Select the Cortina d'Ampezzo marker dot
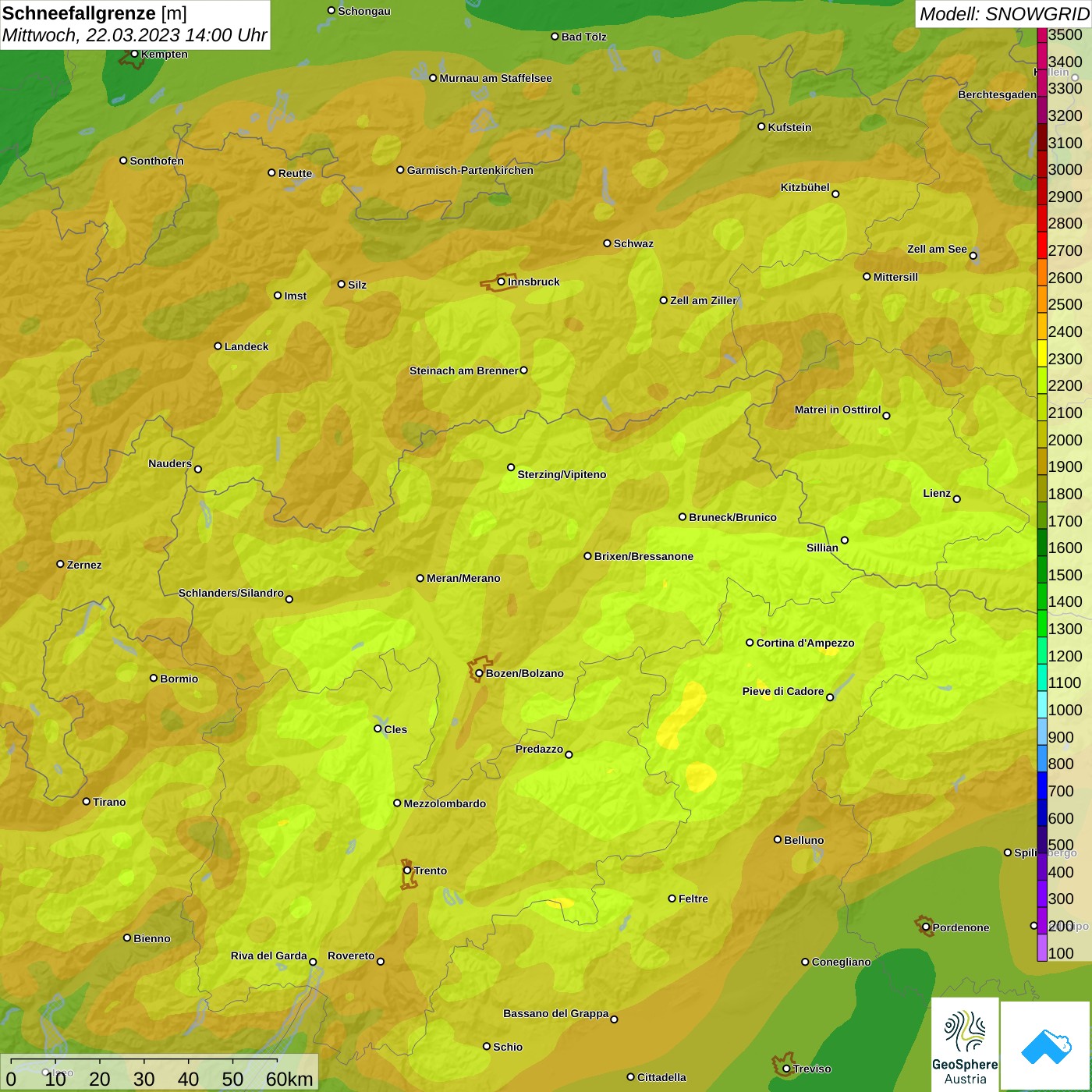 (x=750, y=643)
